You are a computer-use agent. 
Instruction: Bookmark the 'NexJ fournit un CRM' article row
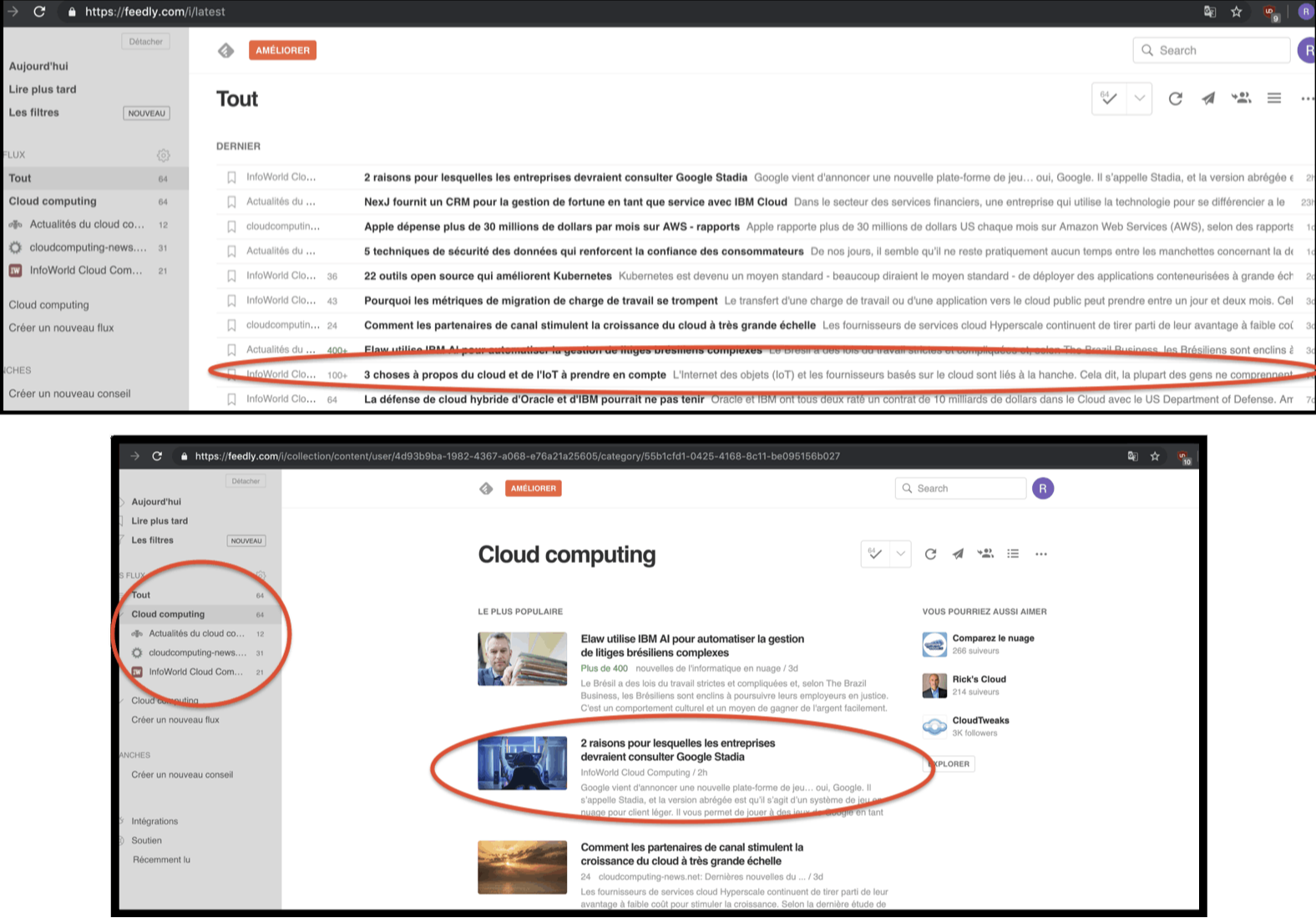pyautogui.click(x=231, y=202)
